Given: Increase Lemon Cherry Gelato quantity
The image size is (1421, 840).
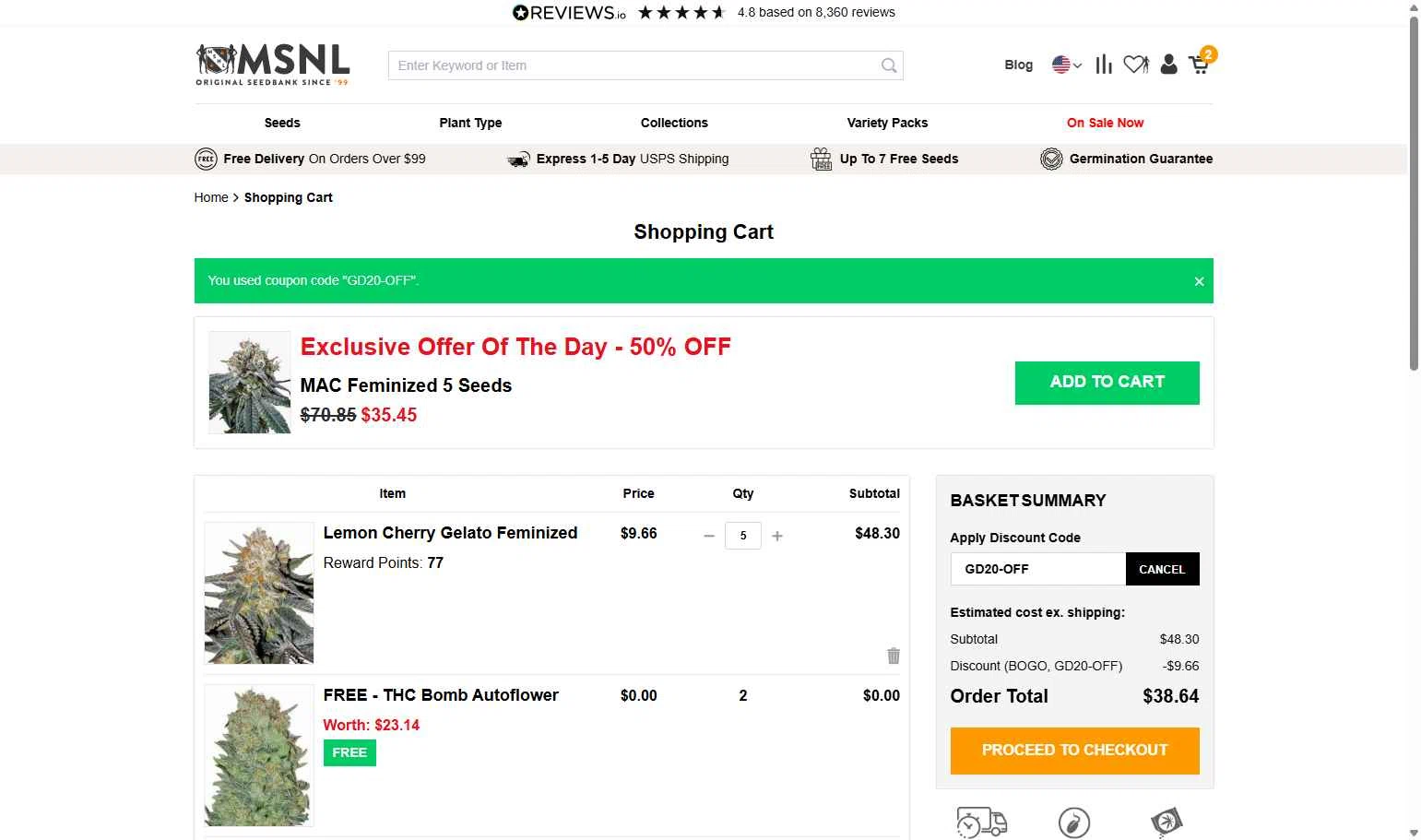Looking at the screenshot, I should coord(777,536).
